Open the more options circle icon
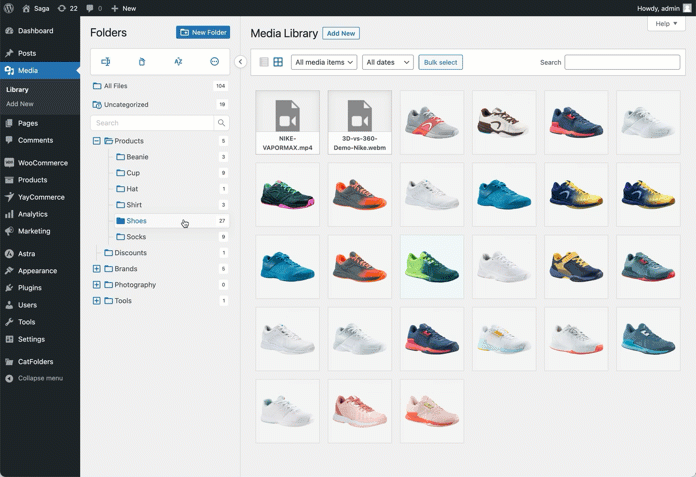Viewport: 696px width, 477px height. [214, 62]
